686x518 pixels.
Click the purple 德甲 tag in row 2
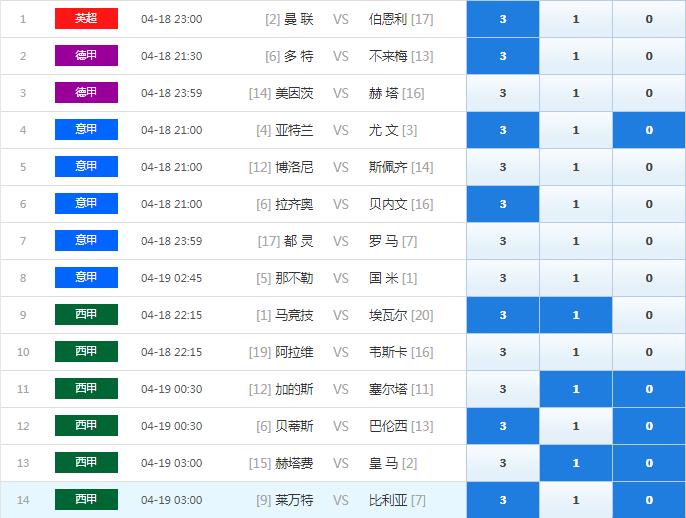tap(86, 56)
